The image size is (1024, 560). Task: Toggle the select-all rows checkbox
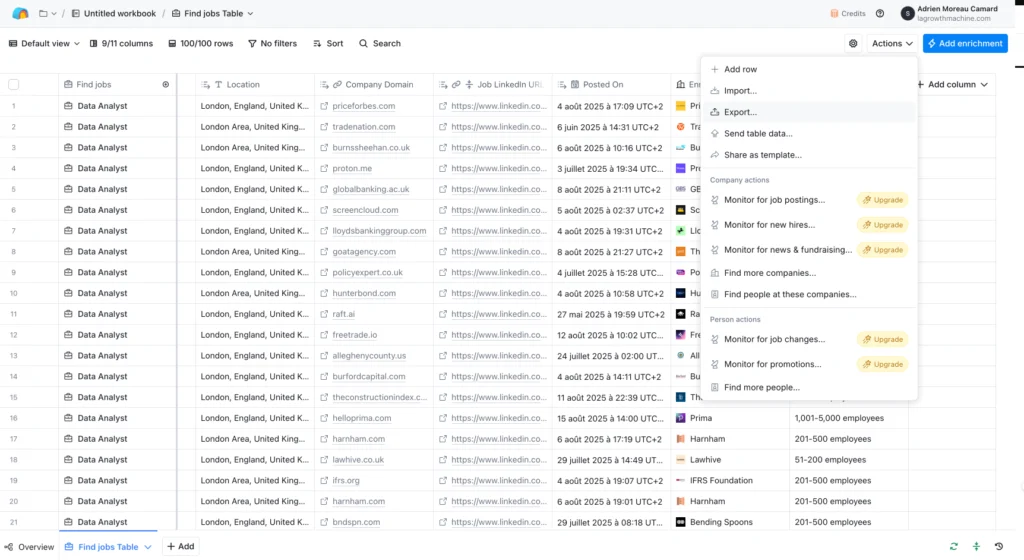(x=14, y=85)
